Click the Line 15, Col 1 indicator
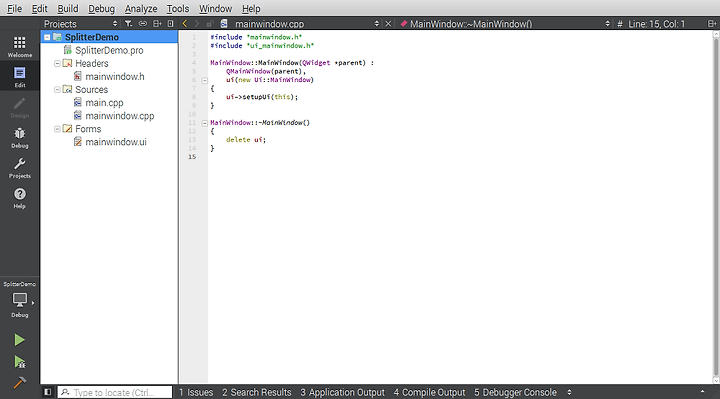This screenshot has width=720, height=399. click(x=657, y=24)
